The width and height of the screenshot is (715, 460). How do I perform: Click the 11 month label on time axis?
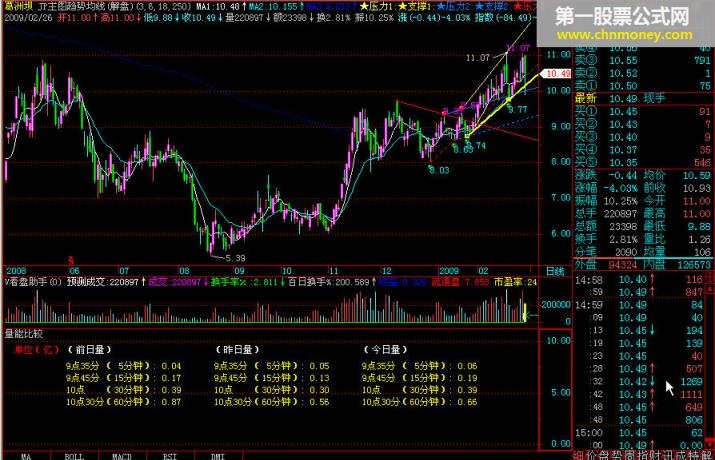[x=334, y=271]
